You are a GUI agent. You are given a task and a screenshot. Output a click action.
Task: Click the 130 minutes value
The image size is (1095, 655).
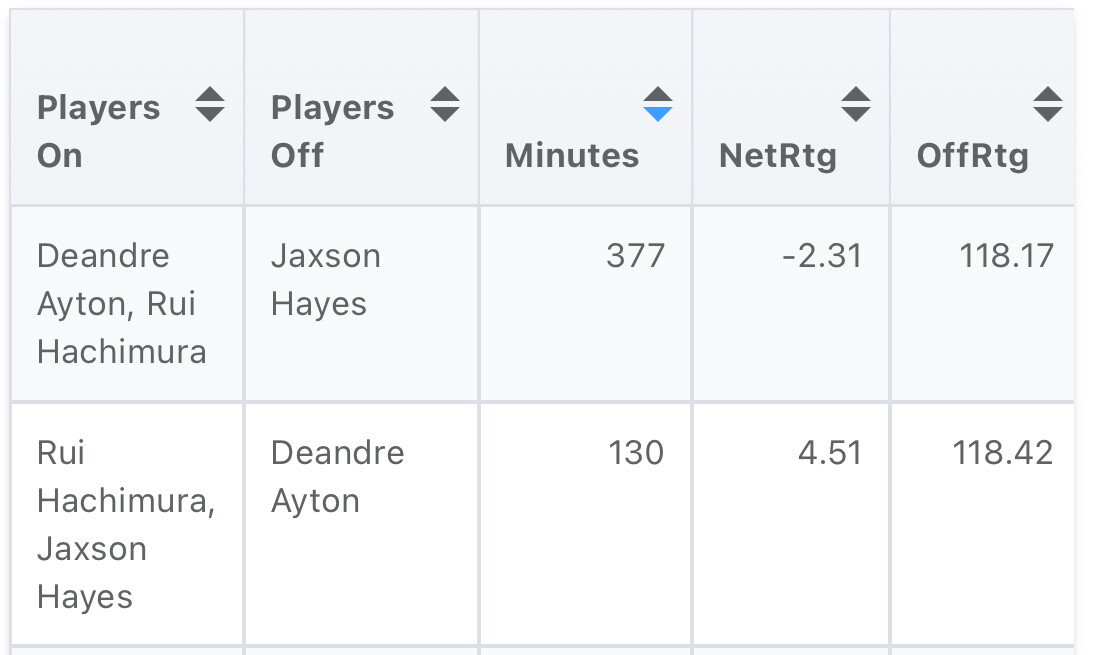635,453
